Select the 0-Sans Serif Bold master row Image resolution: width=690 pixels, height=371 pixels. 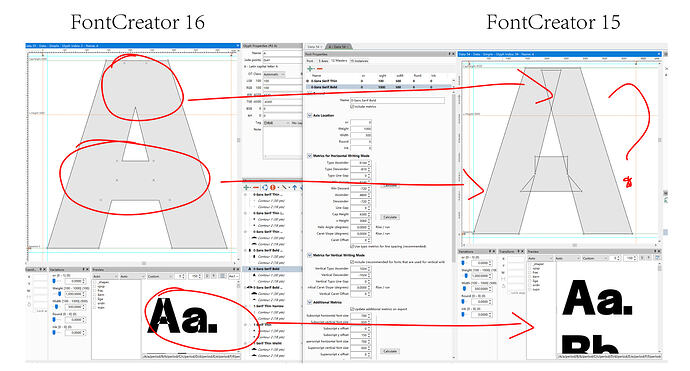(378, 87)
